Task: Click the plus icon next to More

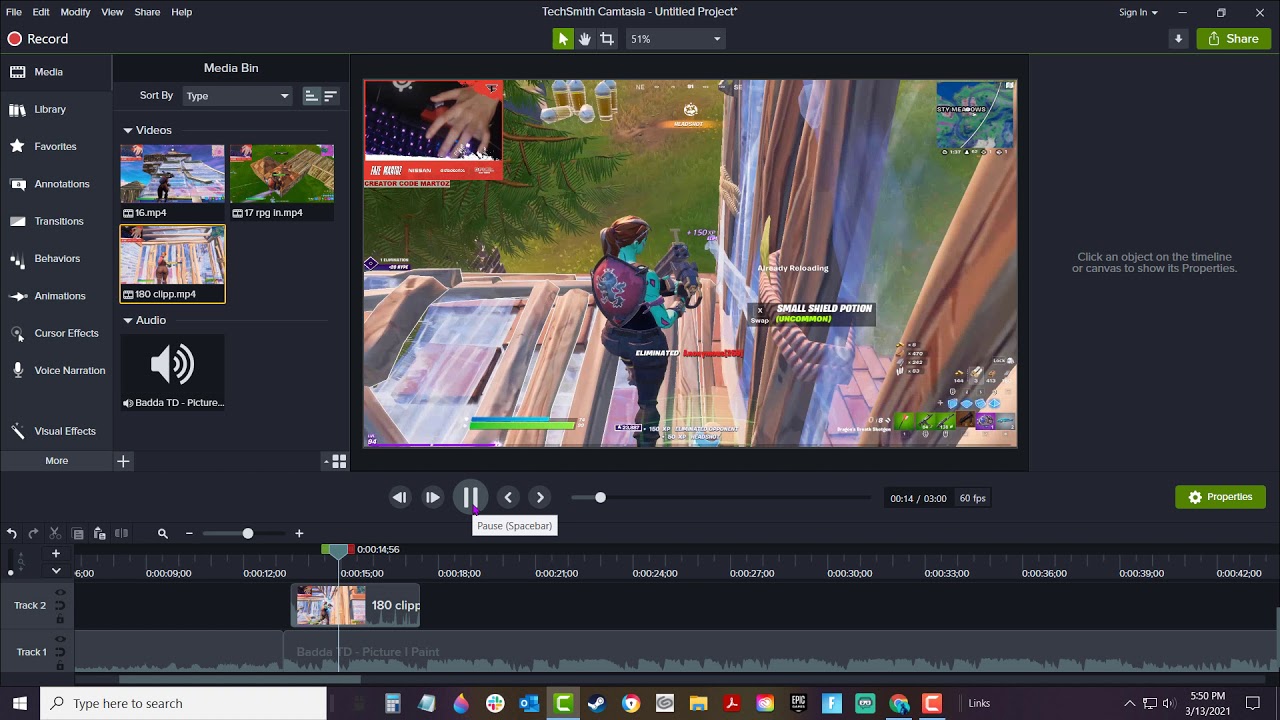Action: coord(123,461)
